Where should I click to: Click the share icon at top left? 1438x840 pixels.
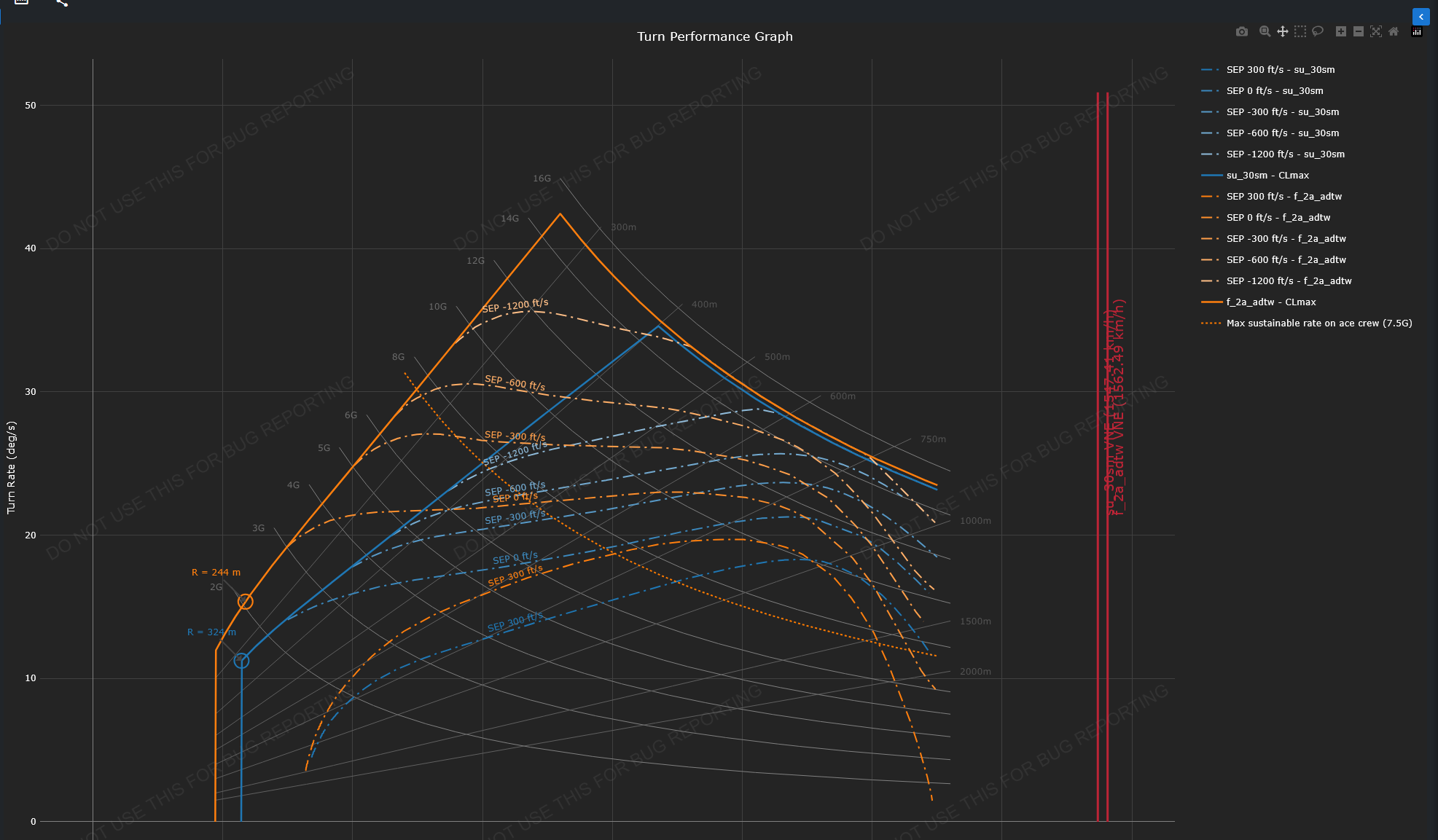(62, 3)
